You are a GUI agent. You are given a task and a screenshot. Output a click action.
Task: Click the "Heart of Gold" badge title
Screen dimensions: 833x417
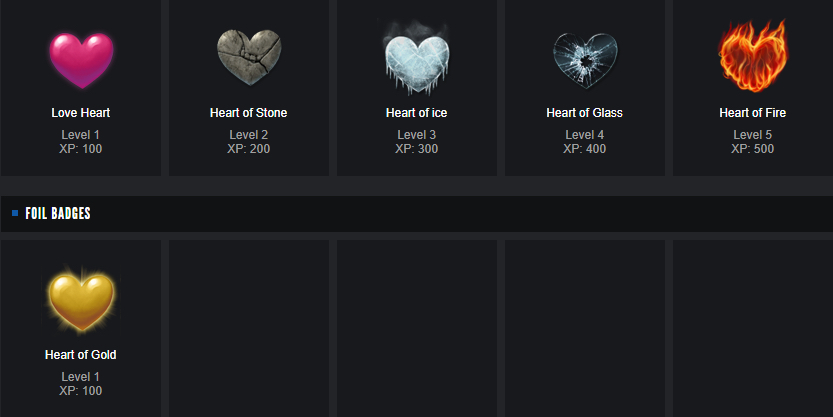(81, 355)
